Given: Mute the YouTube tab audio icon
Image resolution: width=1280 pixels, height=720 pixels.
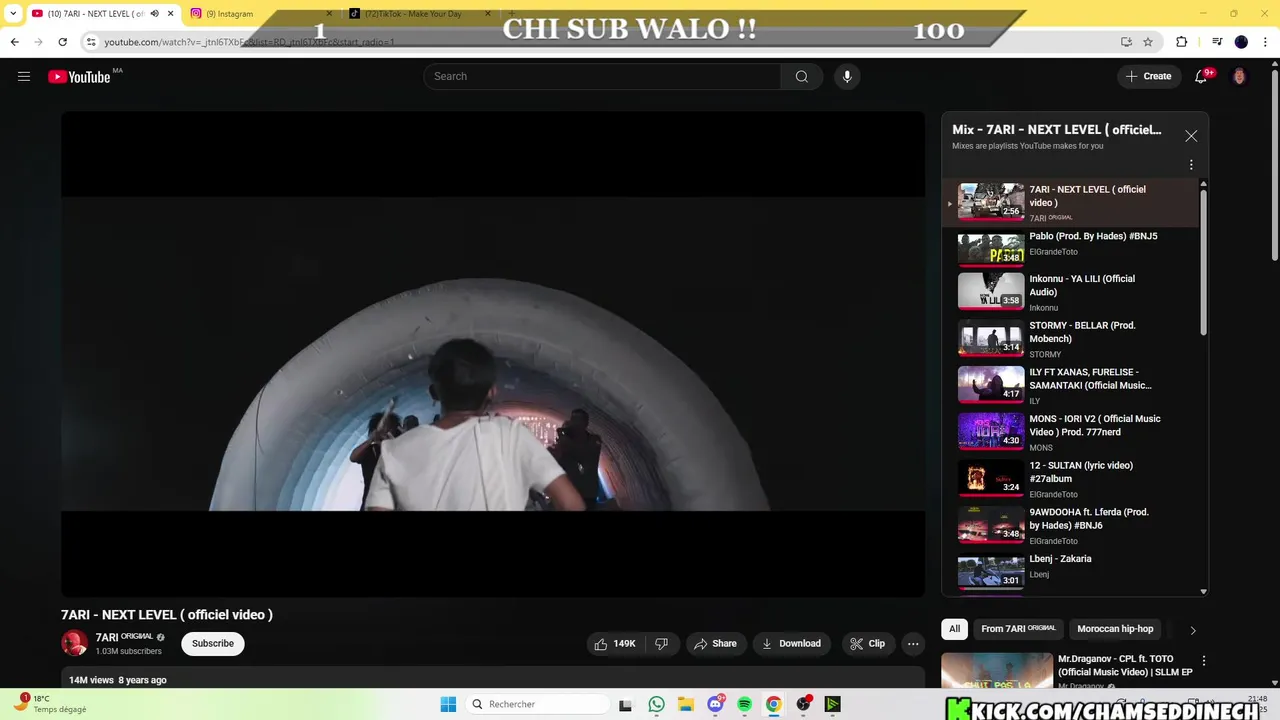Looking at the screenshot, I should click(x=154, y=14).
